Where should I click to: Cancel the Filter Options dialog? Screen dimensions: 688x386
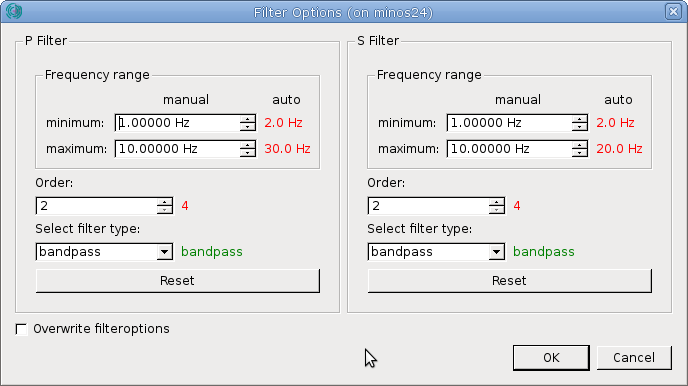click(634, 357)
